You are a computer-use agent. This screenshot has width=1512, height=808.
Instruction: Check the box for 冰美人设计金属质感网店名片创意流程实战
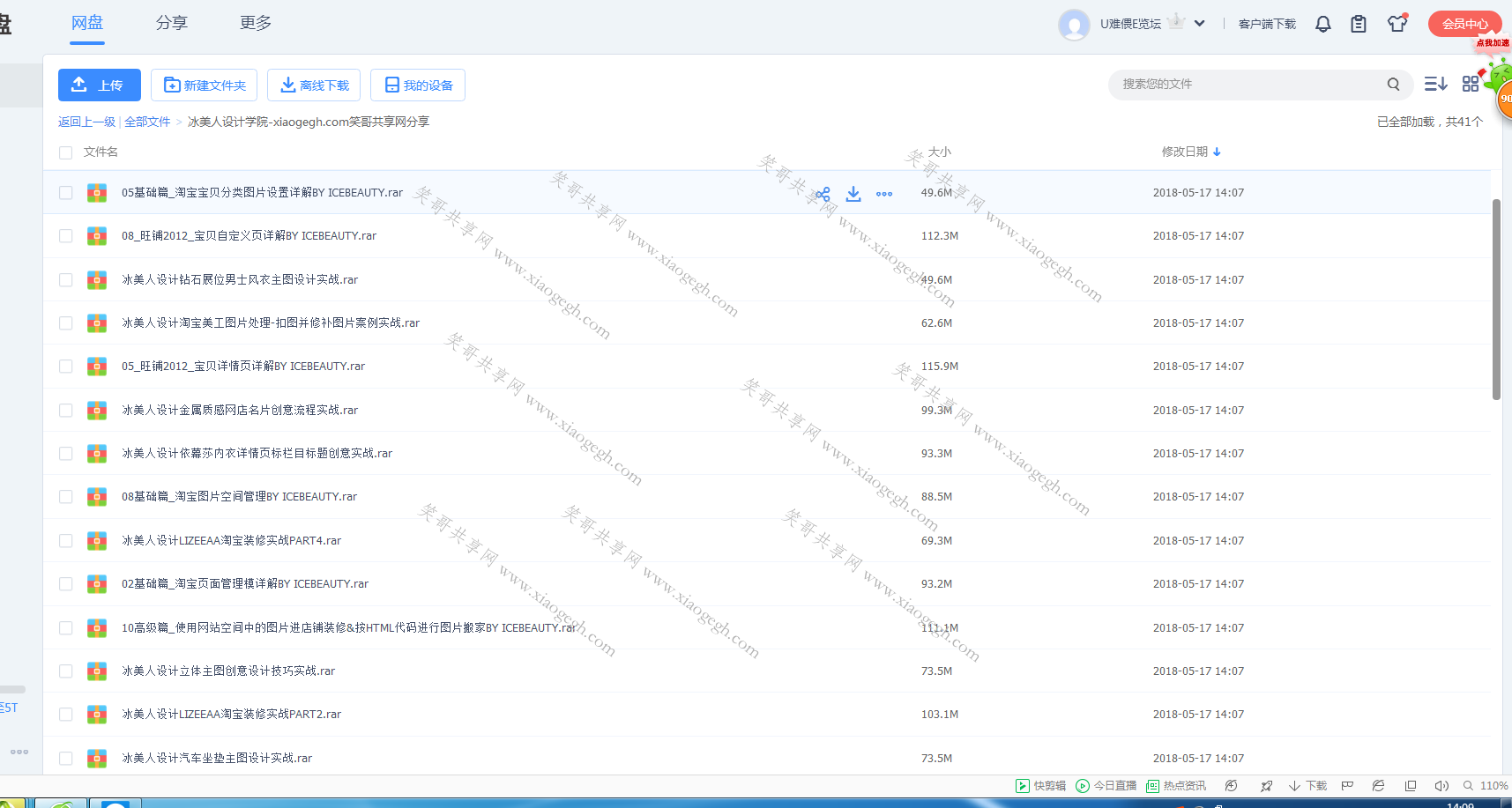click(65, 411)
